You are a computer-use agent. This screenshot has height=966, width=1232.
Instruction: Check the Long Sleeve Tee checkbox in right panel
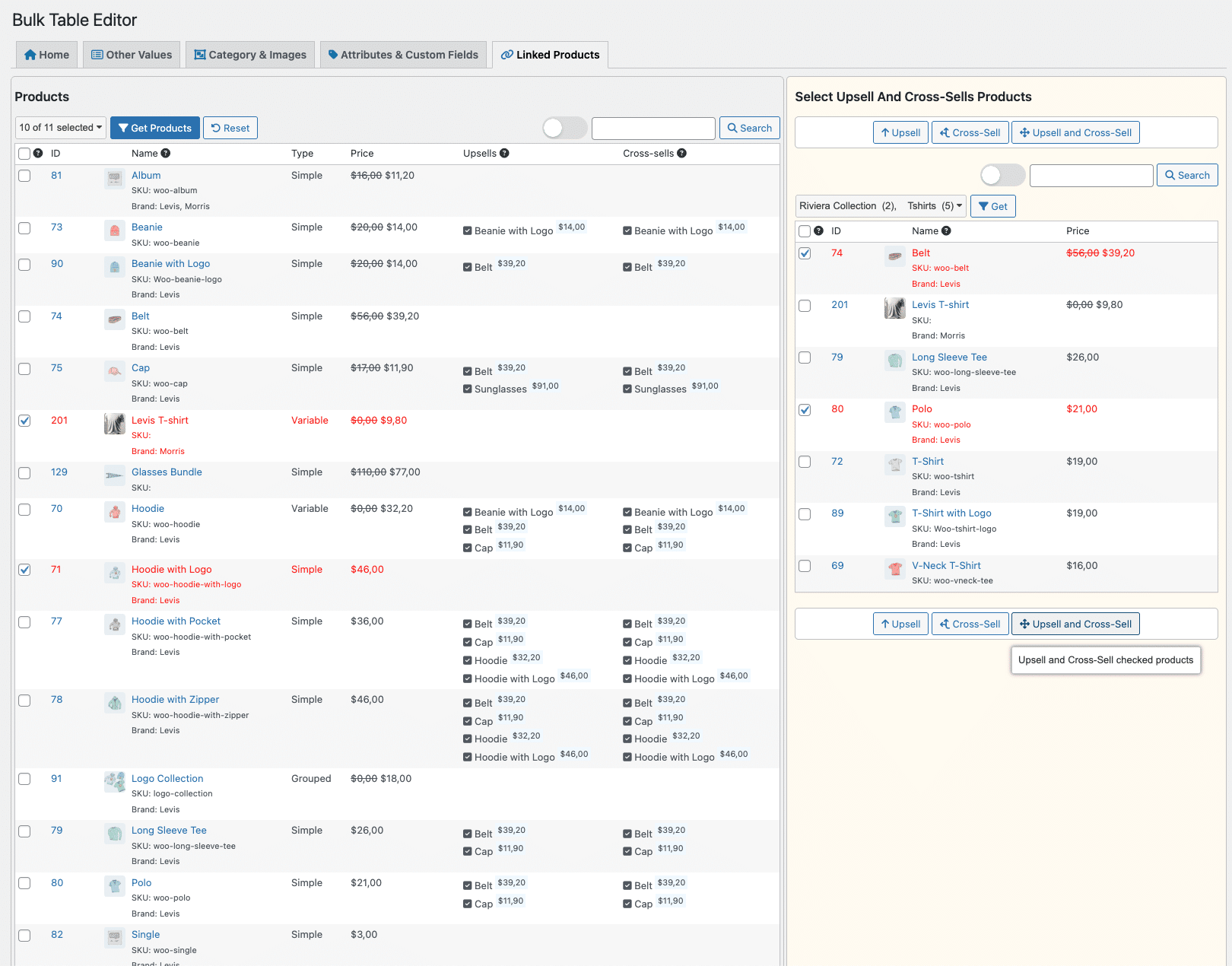pos(805,357)
